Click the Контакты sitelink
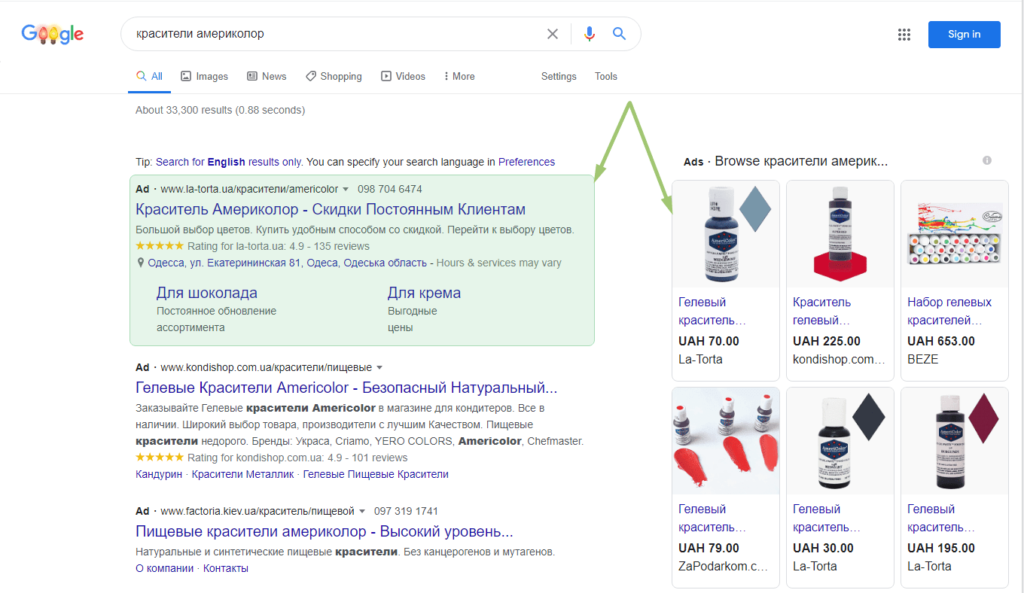1024x593 pixels. click(x=225, y=568)
